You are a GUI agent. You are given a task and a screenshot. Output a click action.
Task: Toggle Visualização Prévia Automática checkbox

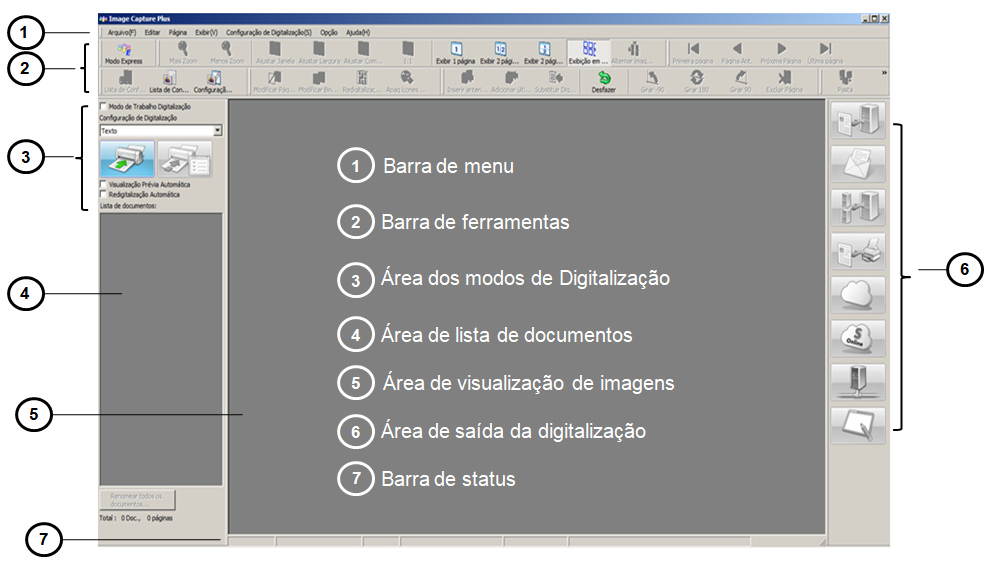tap(104, 184)
